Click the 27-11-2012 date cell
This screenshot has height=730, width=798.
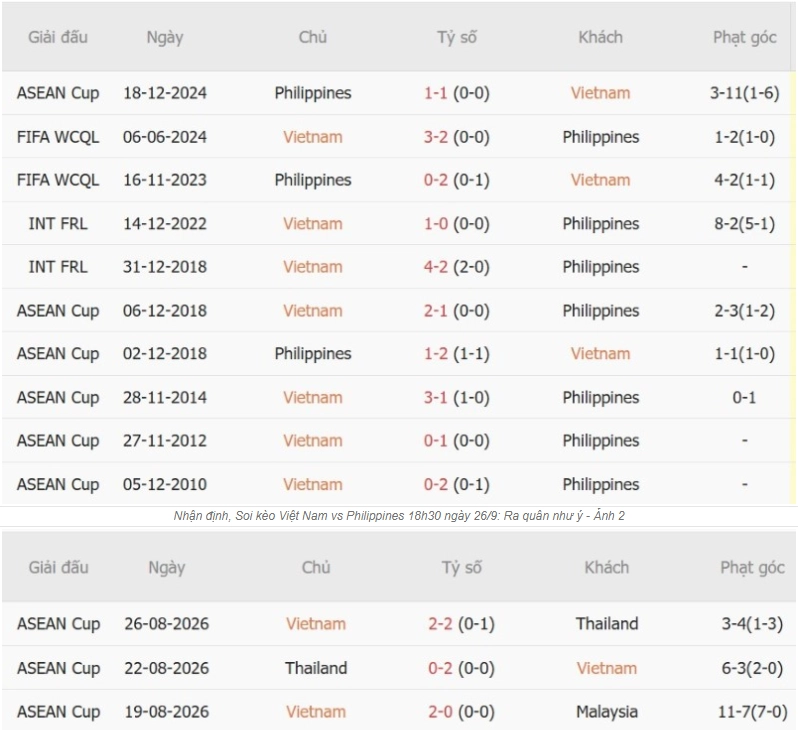point(165,441)
